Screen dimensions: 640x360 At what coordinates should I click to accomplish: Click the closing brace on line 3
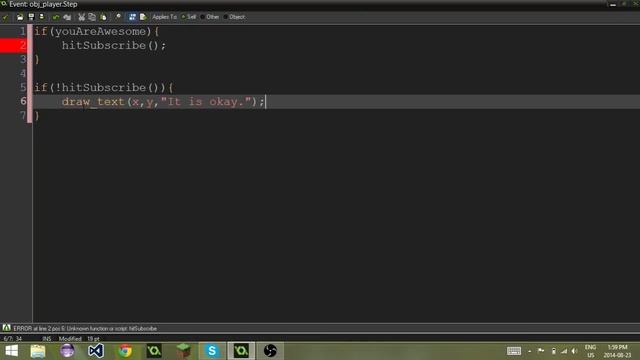pos(37,60)
